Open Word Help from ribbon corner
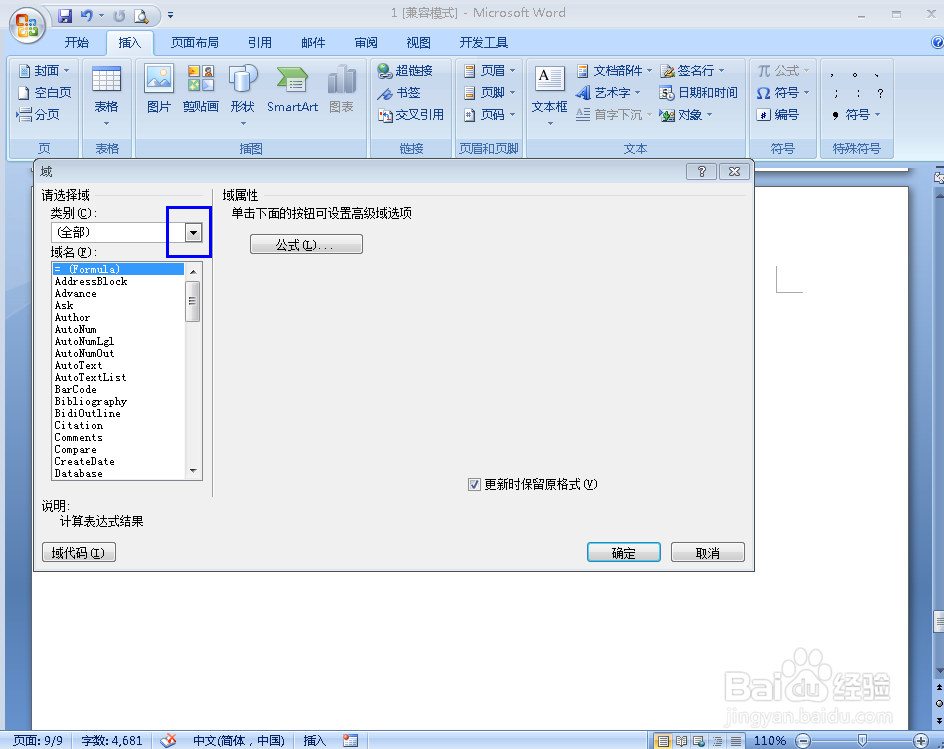The width and height of the screenshot is (944, 749). (x=937, y=43)
